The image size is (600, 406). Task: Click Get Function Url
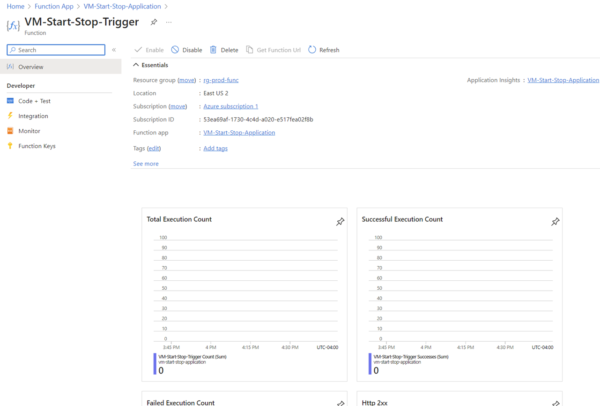[273, 50]
